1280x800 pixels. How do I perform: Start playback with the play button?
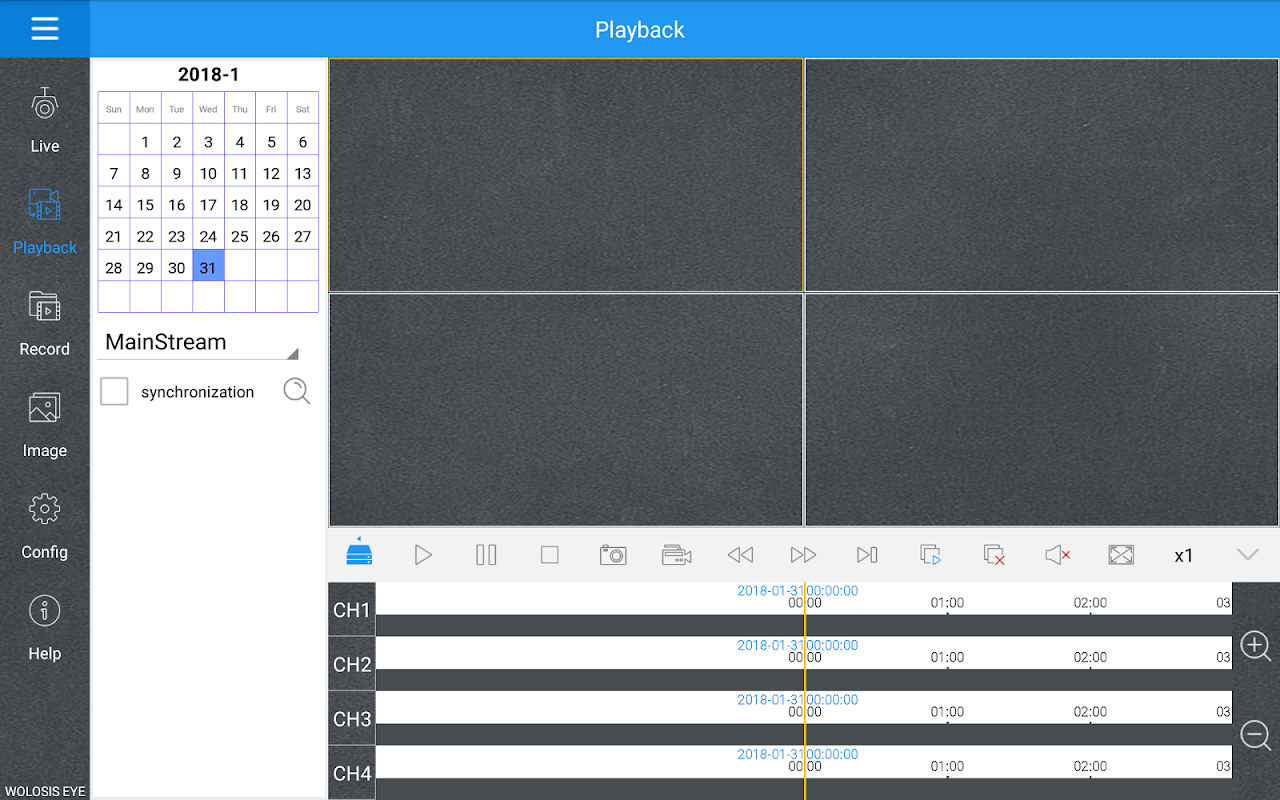coord(423,554)
